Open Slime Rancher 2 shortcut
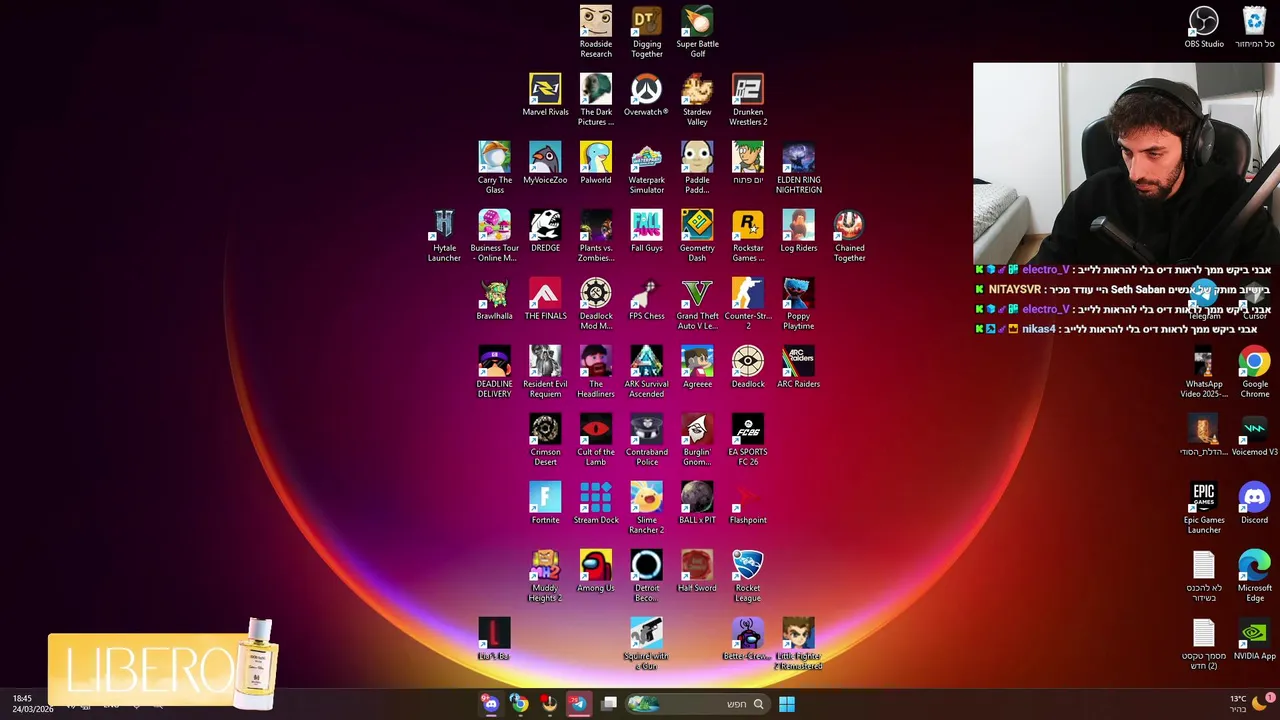Image resolution: width=1280 pixels, height=720 pixels. [647, 508]
